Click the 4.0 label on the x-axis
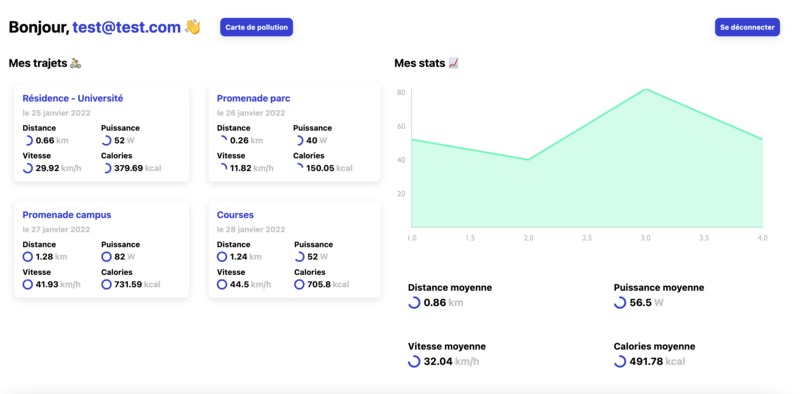The image size is (806, 394). (763, 238)
